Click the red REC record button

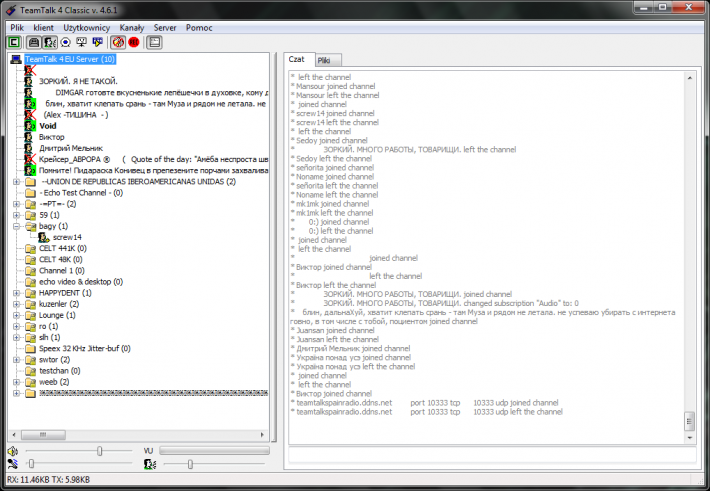click(x=134, y=42)
